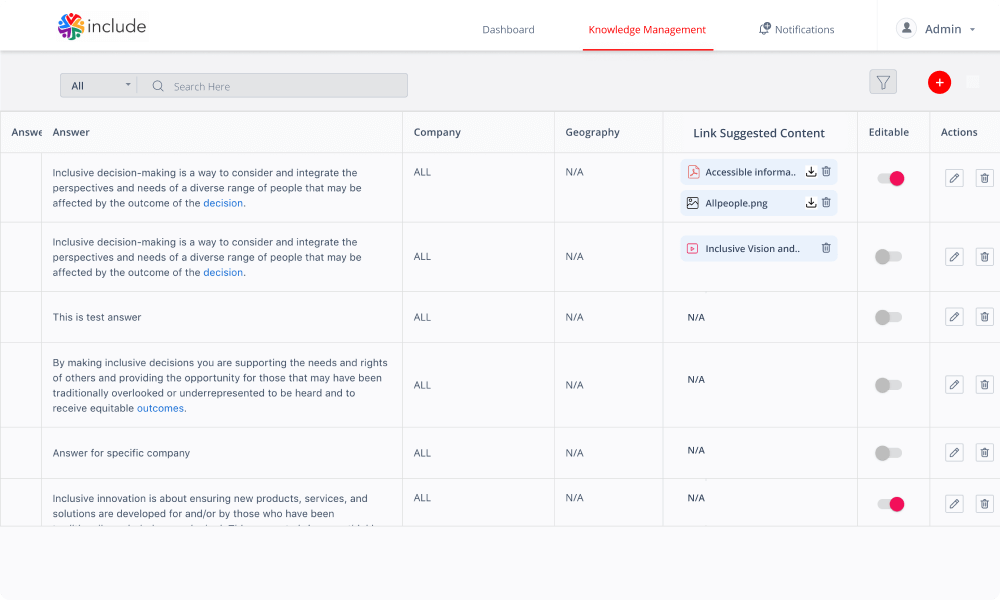This screenshot has height=600, width=1000.
Task: Select the Knowledge Management tab
Action: (647, 30)
